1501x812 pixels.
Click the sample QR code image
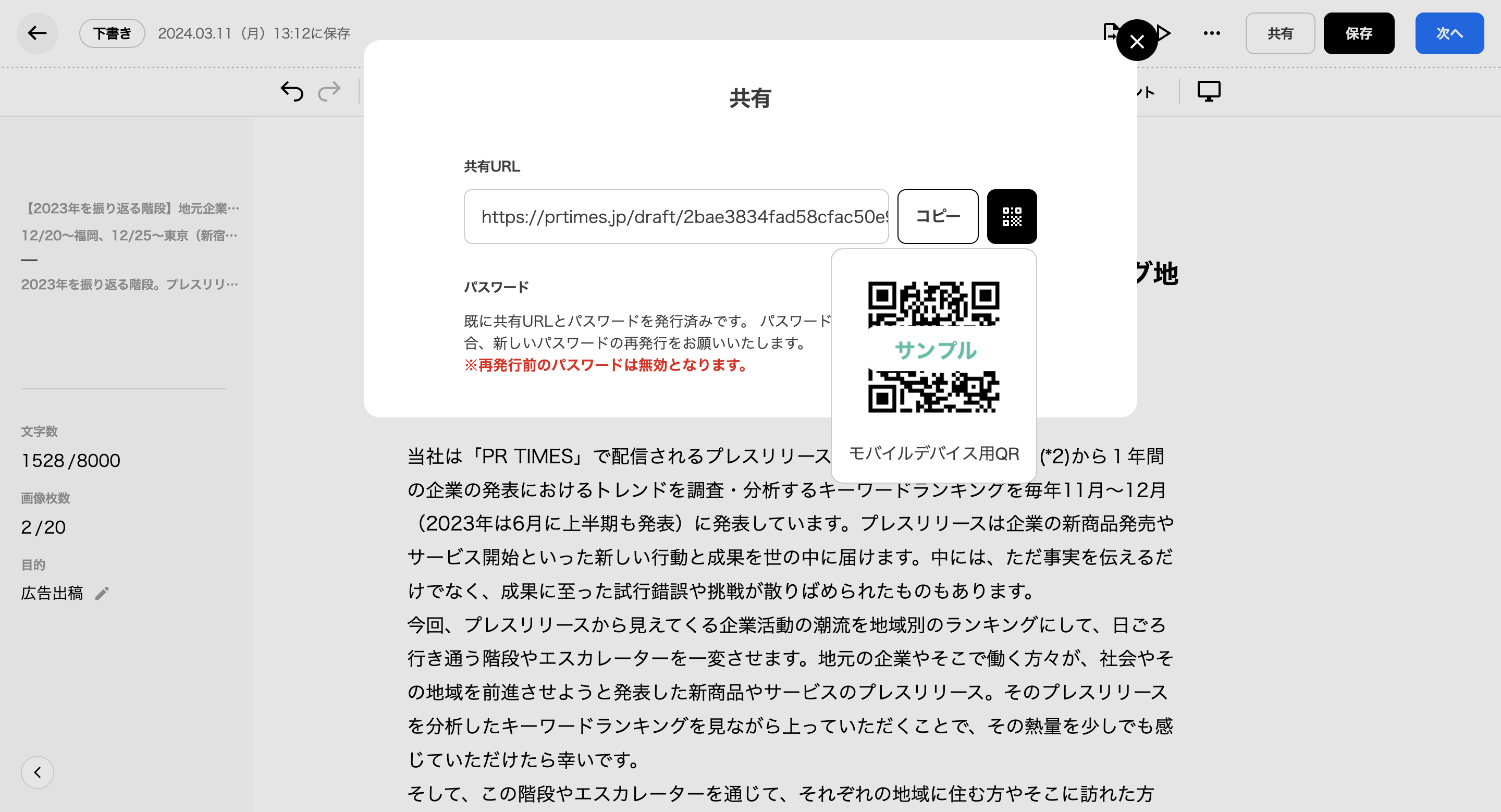coord(933,348)
